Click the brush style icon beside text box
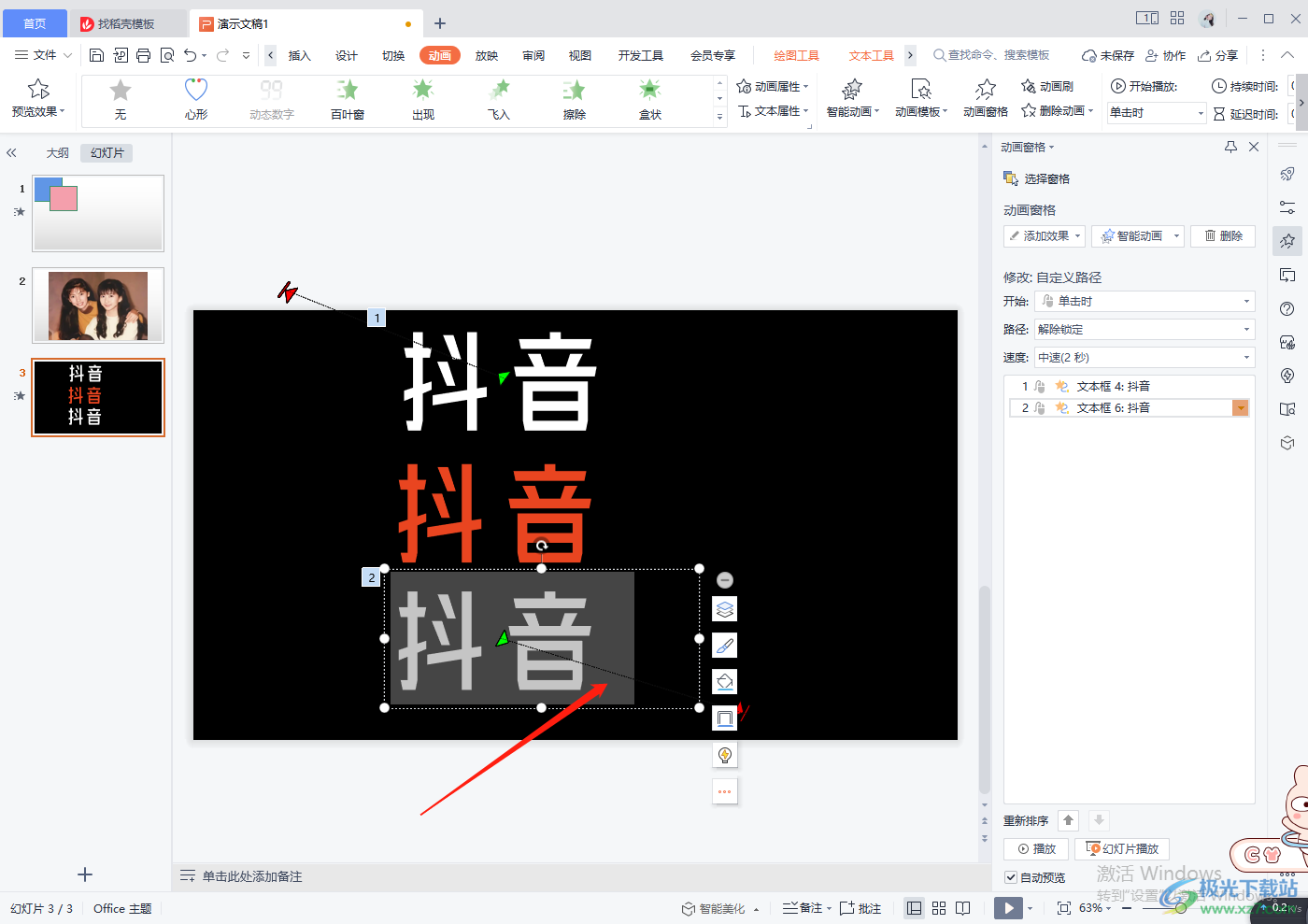Screen dimensions: 1308x924 pos(725,646)
